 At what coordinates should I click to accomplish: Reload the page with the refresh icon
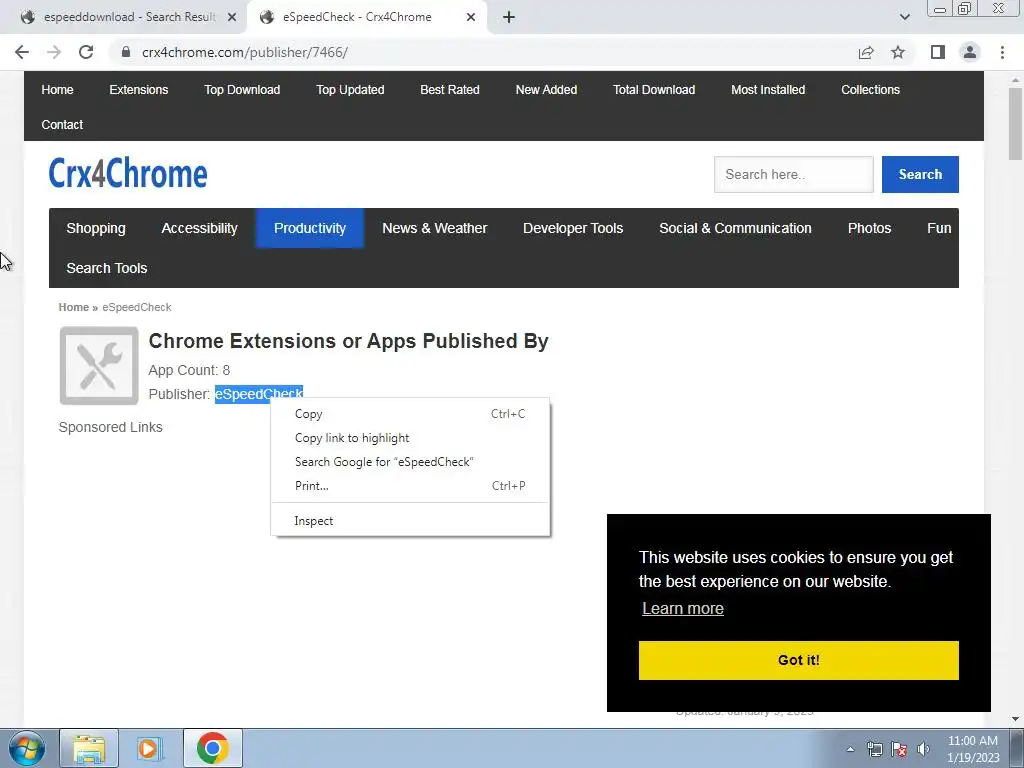click(86, 52)
